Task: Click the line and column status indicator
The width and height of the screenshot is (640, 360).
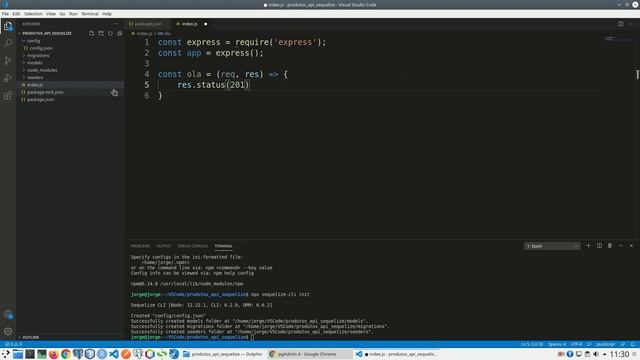Action: pyautogui.click(x=531, y=344)
